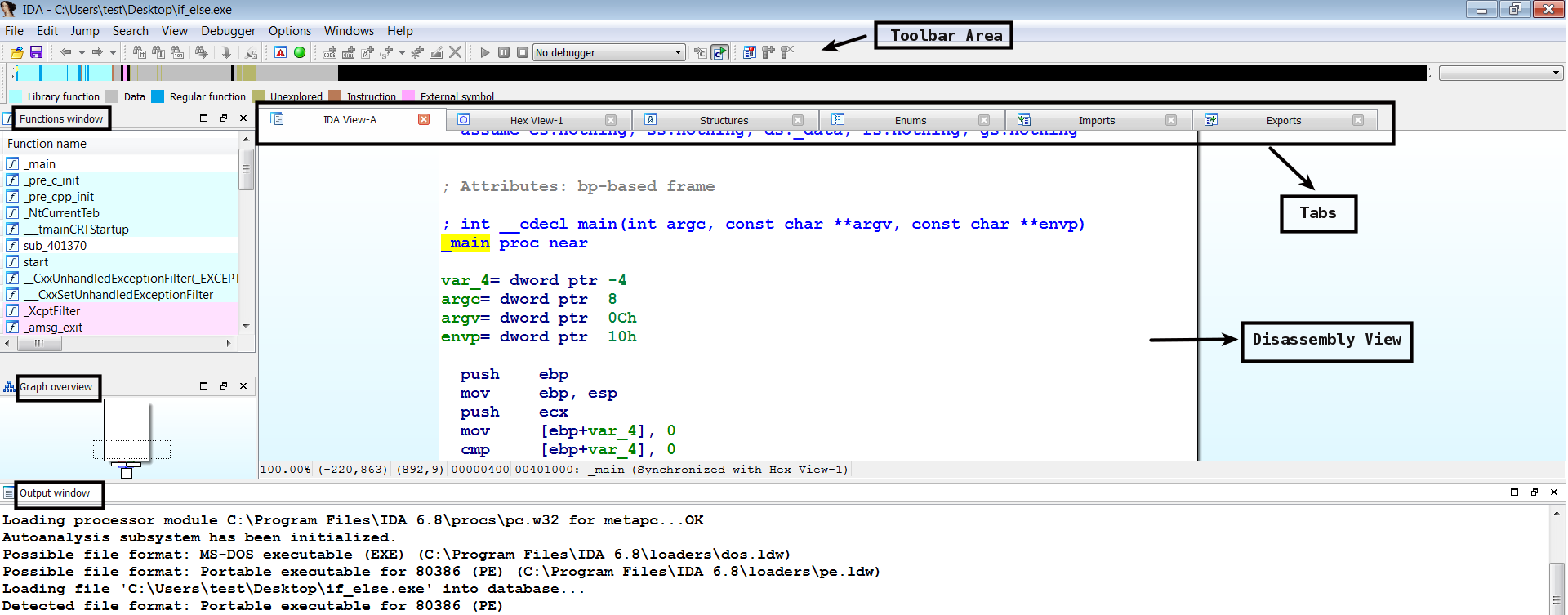Click the open file folder icon
Image resolution: width=1568 pixels, height=615 pixels.
16,52
